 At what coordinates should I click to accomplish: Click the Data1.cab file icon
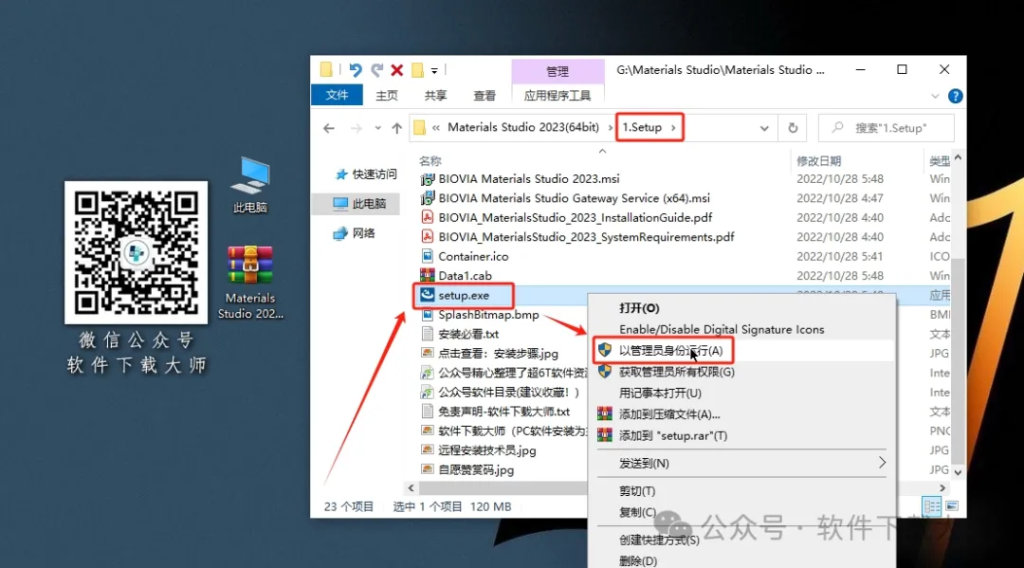pos(427,276)
